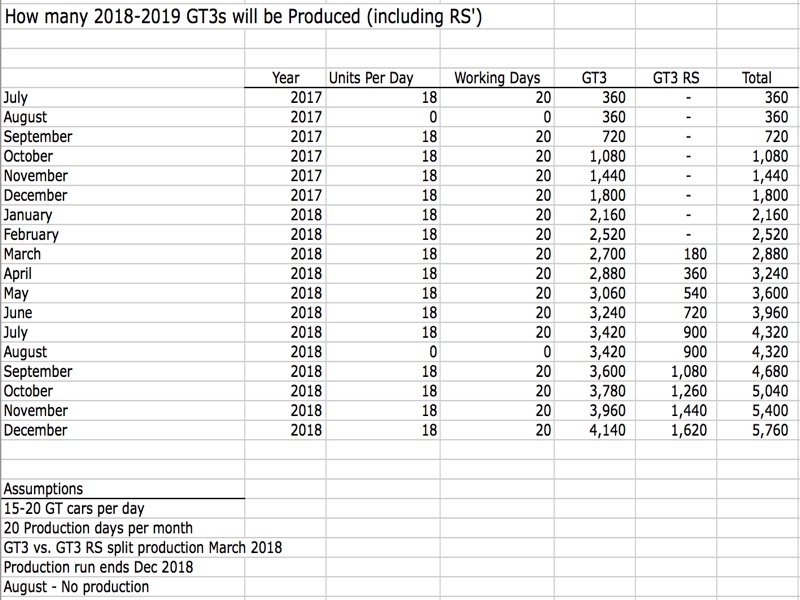Select the GT3 cell '1,080'

(608, 156)
